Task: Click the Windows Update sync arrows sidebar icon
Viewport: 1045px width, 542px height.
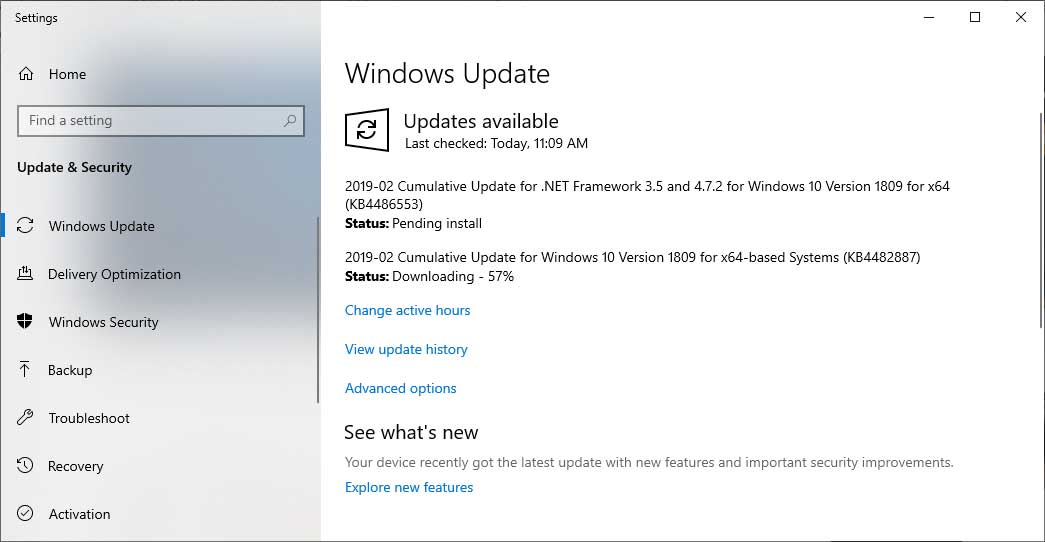Action: (26, 226)
